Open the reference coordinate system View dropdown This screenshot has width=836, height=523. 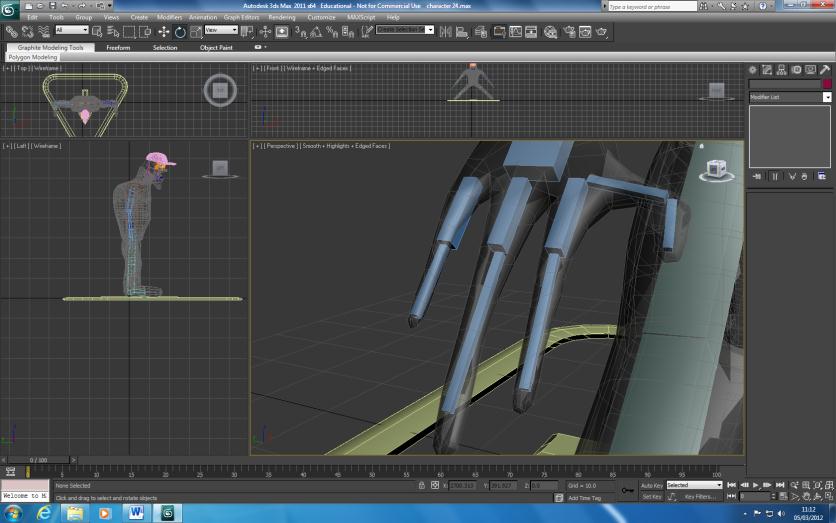point(221,30)
